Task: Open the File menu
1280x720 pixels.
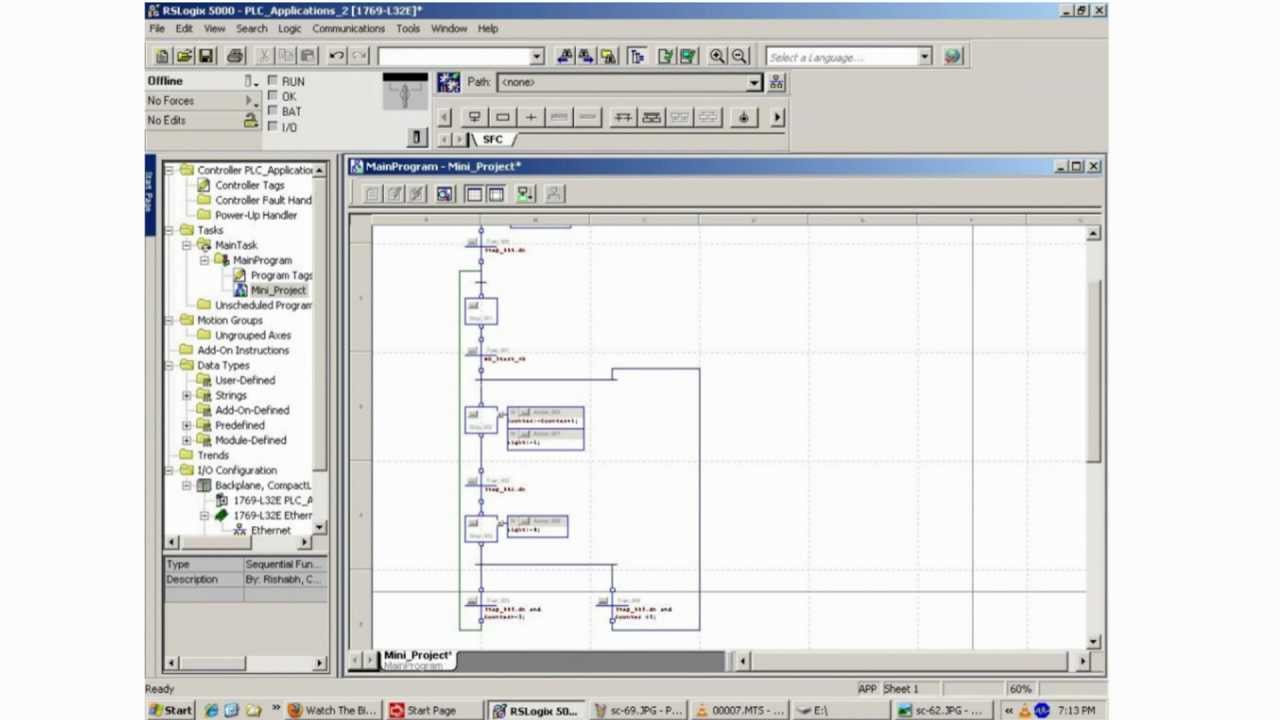Action: (157, 29)
